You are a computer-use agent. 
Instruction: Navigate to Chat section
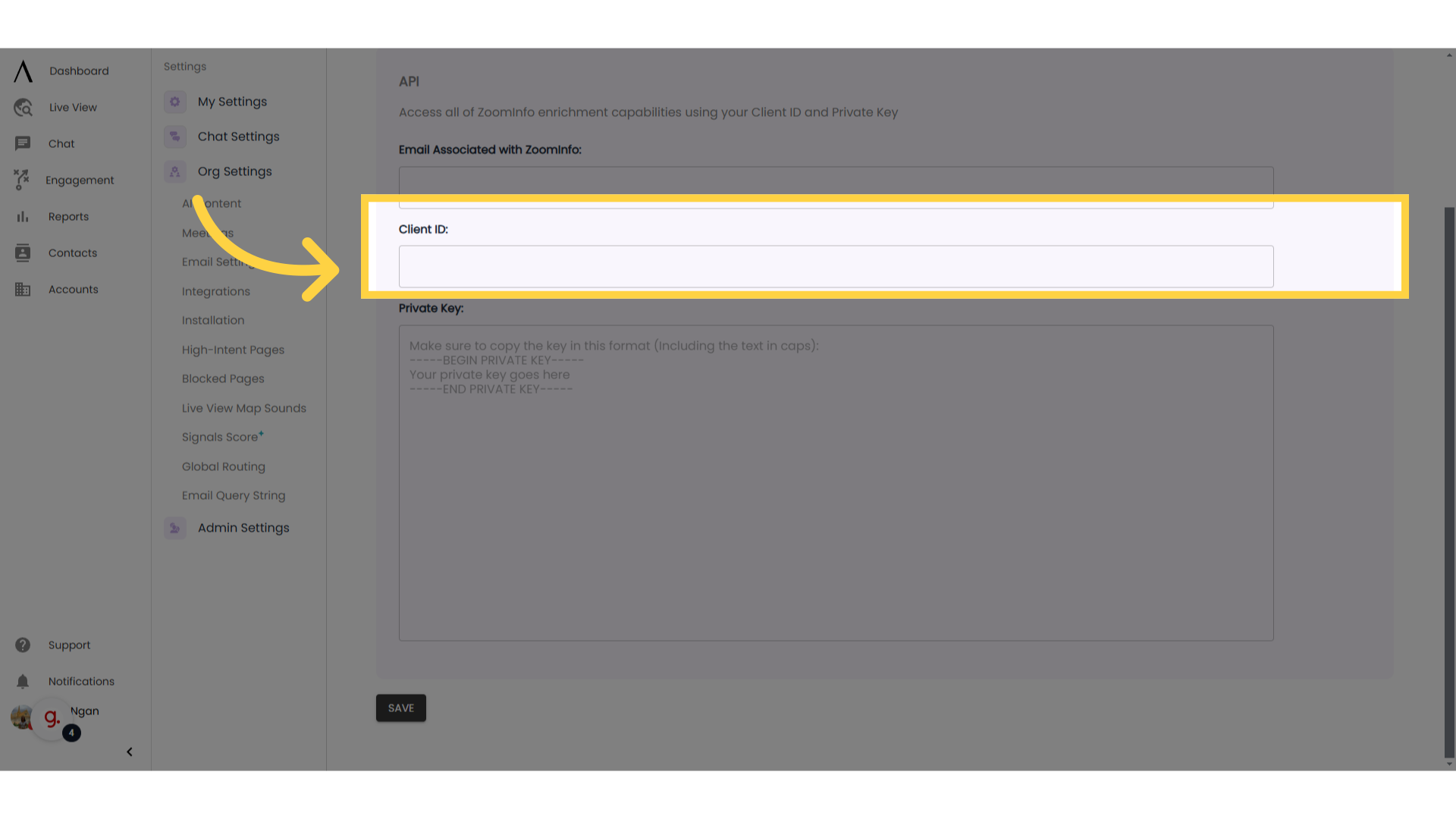tap(61, 143)
